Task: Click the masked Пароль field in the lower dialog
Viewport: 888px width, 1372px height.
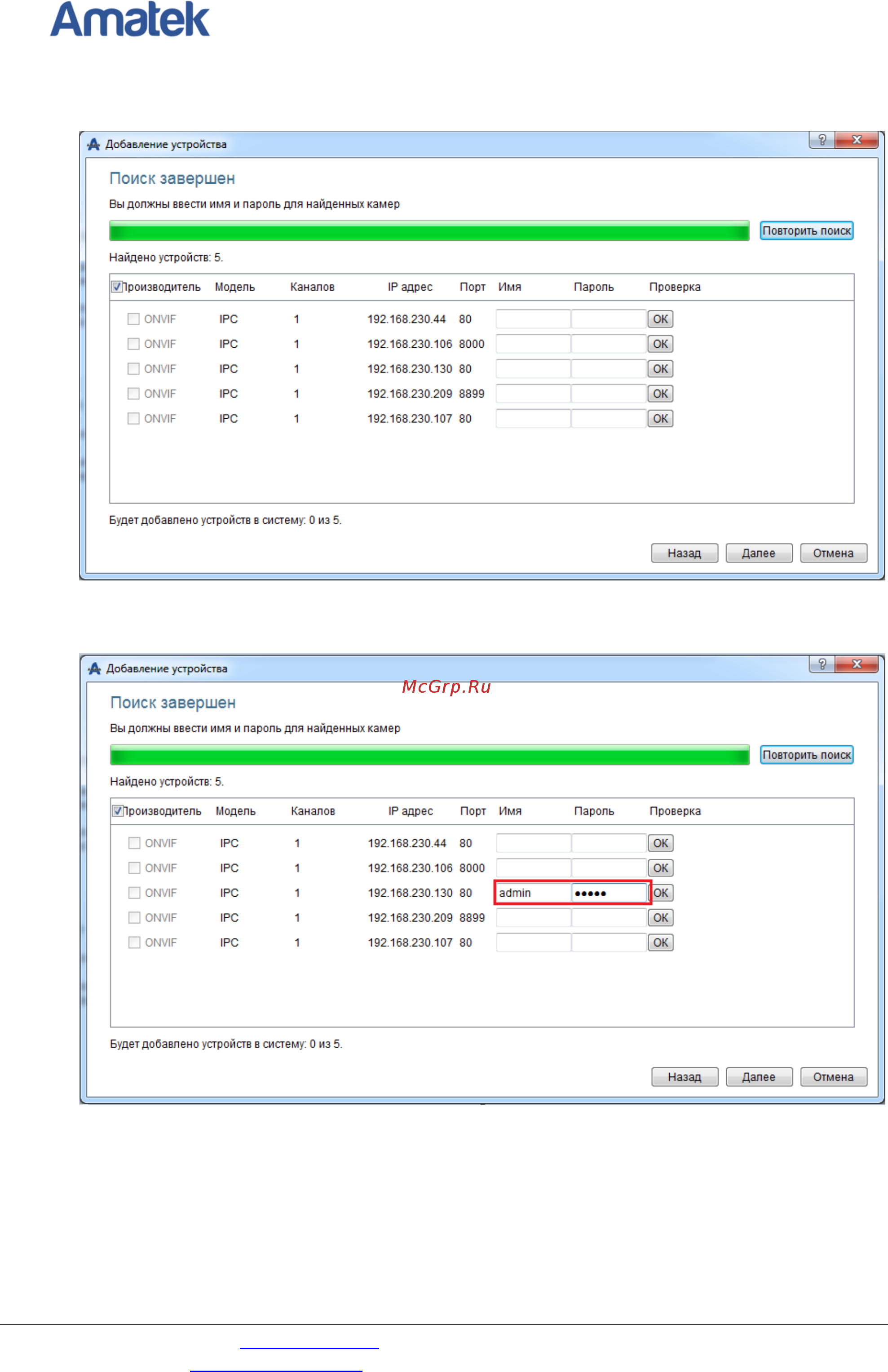Action: 609,892
